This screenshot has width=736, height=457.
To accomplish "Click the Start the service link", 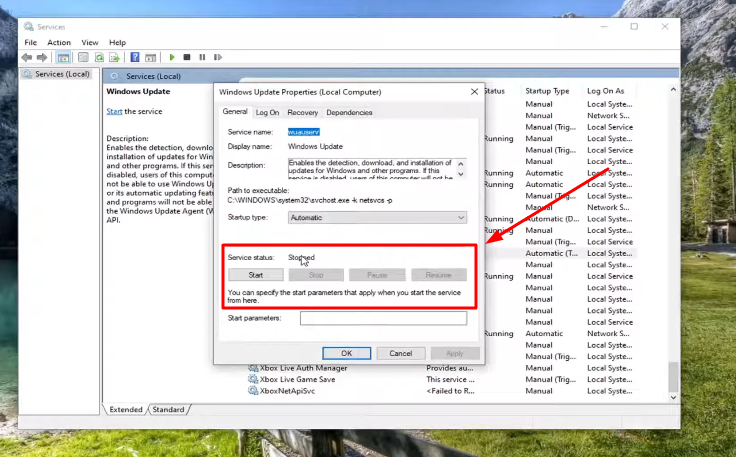I will (x=114, y=111).
